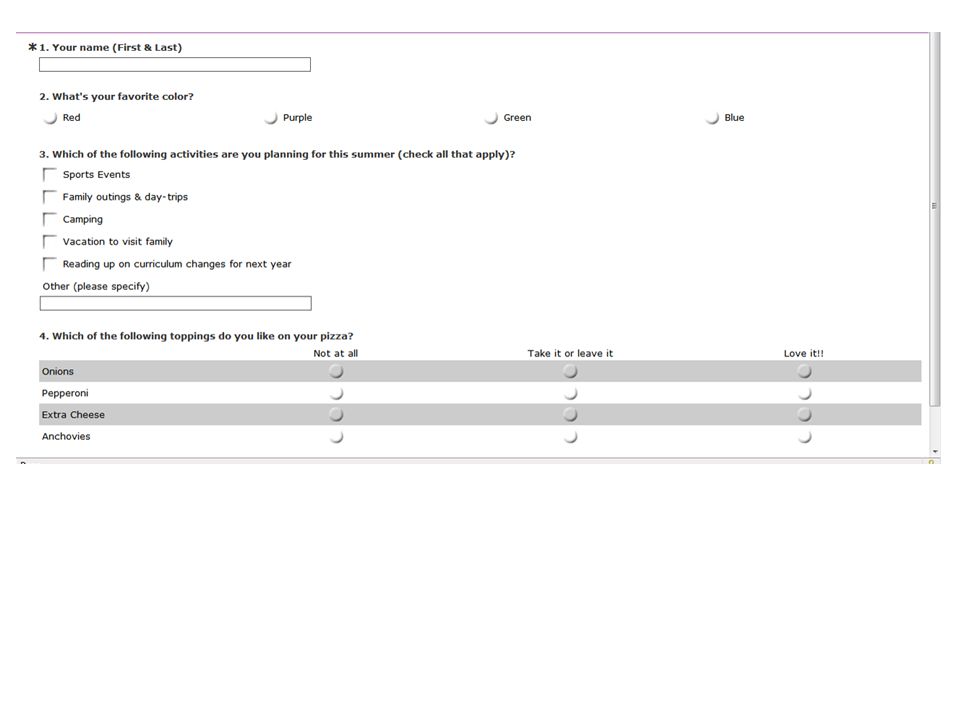Click the Family outings & day-trips label
The height and width of the screenshot is (720, 960).
(x=125, y=197)
